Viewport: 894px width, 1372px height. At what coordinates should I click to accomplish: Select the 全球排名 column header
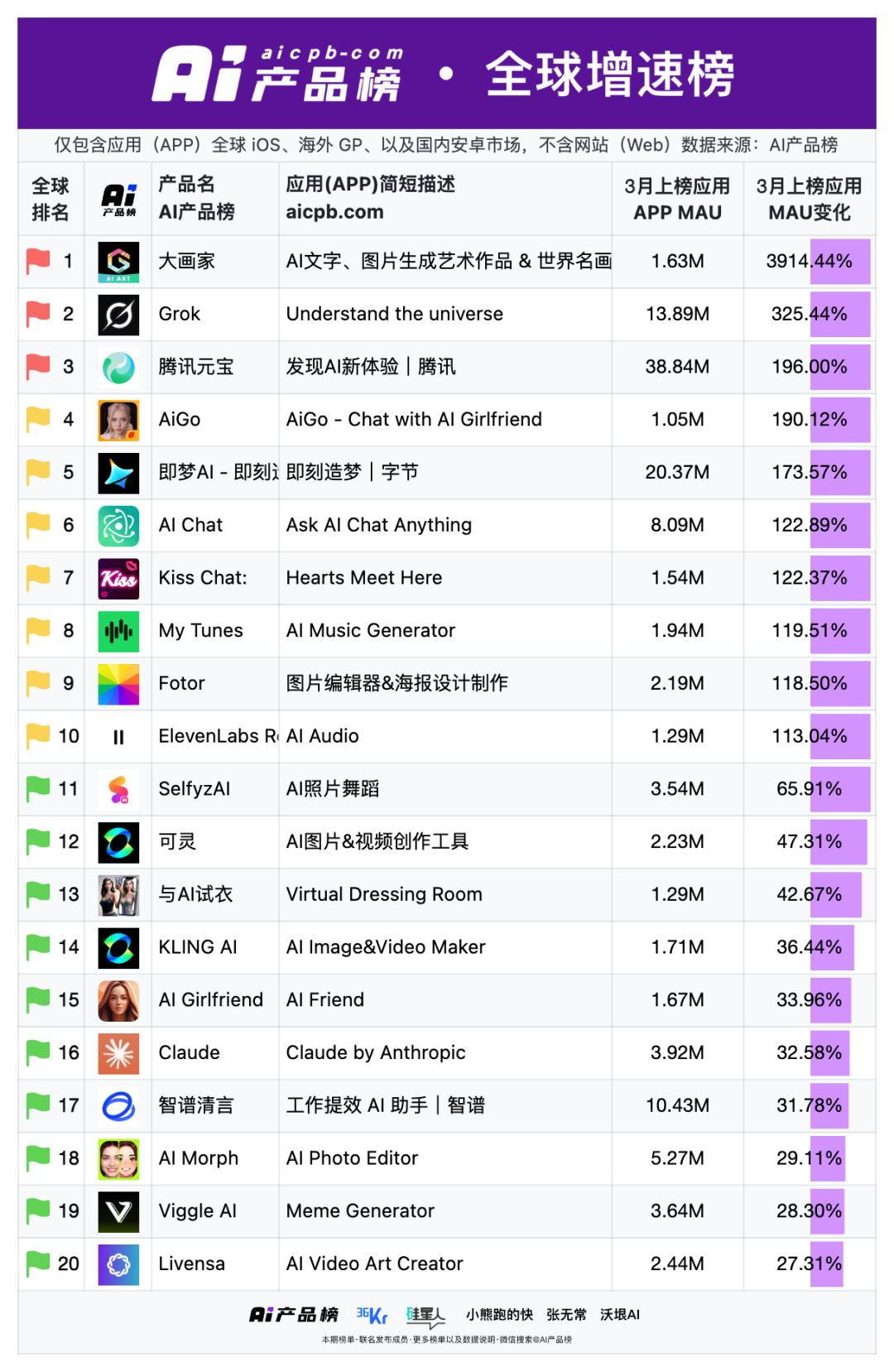tap(50, 199)
